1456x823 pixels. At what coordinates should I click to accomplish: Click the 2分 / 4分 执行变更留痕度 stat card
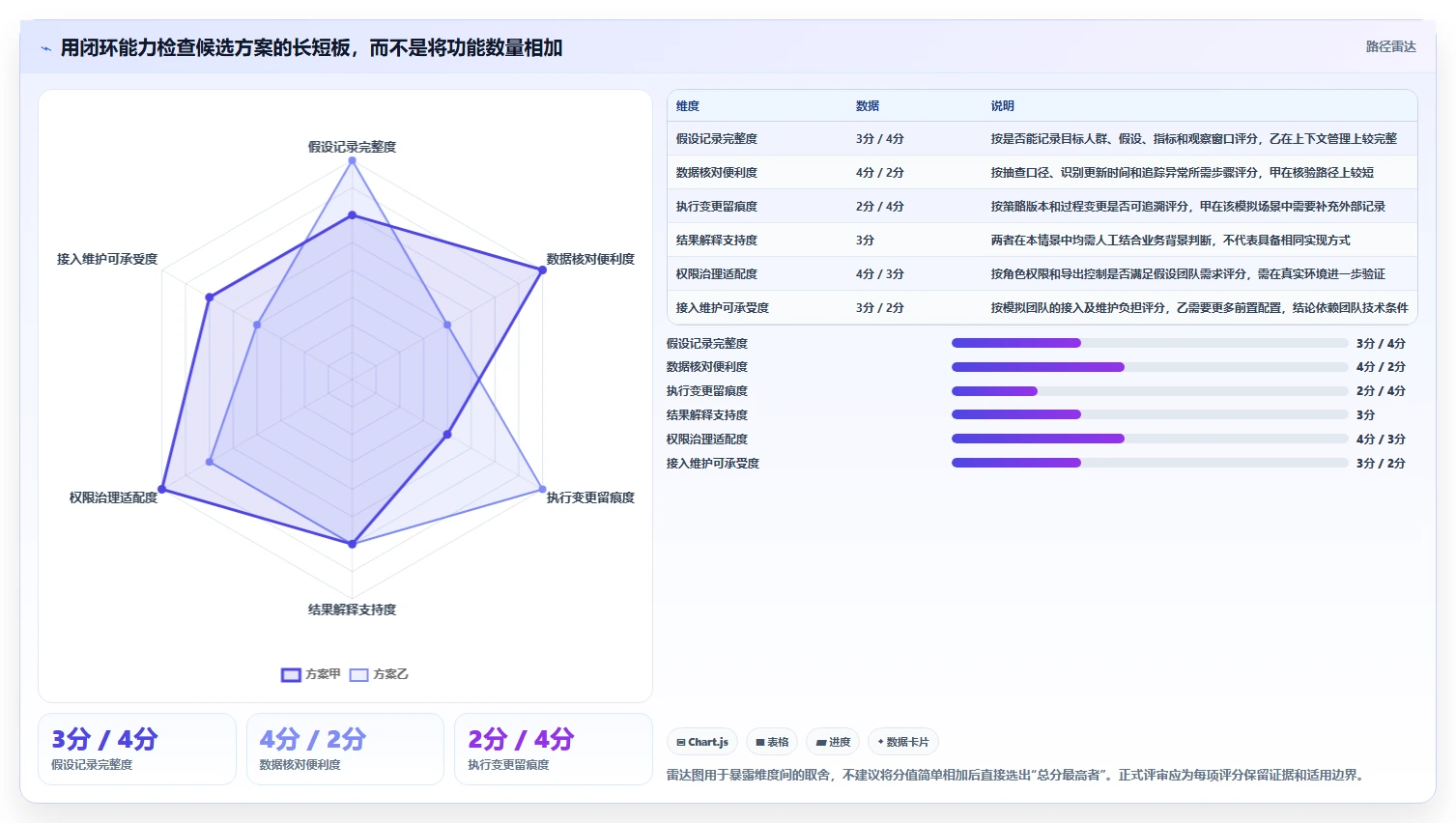[554, 750]
